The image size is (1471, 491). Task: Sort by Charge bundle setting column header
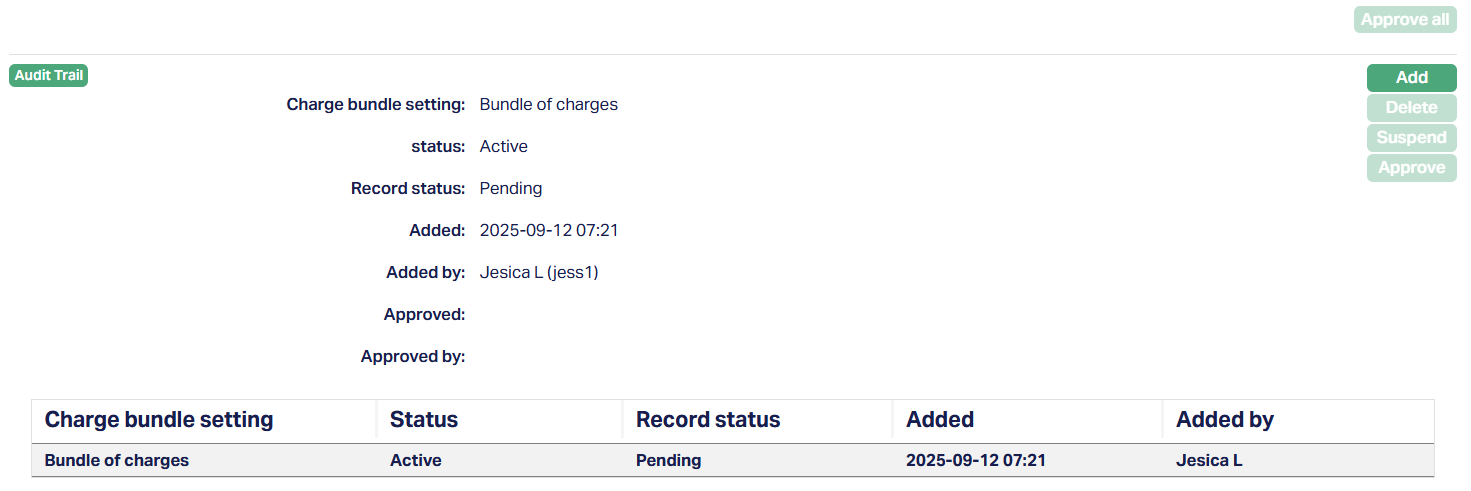(159, 420)
